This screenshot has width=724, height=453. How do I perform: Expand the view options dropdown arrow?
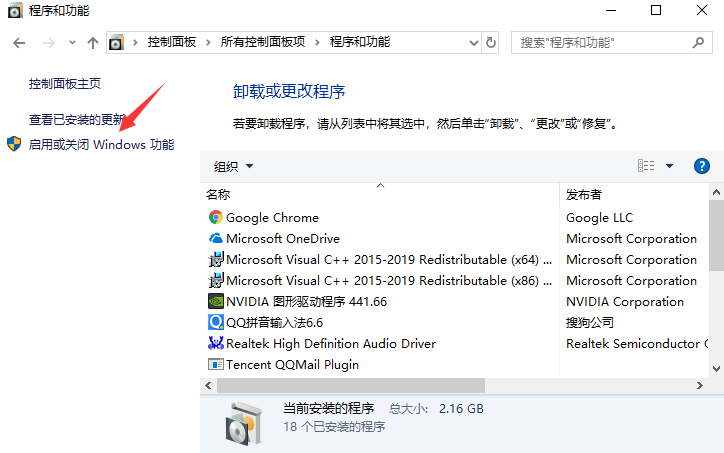pyautogui.click(x=669, y=166)
